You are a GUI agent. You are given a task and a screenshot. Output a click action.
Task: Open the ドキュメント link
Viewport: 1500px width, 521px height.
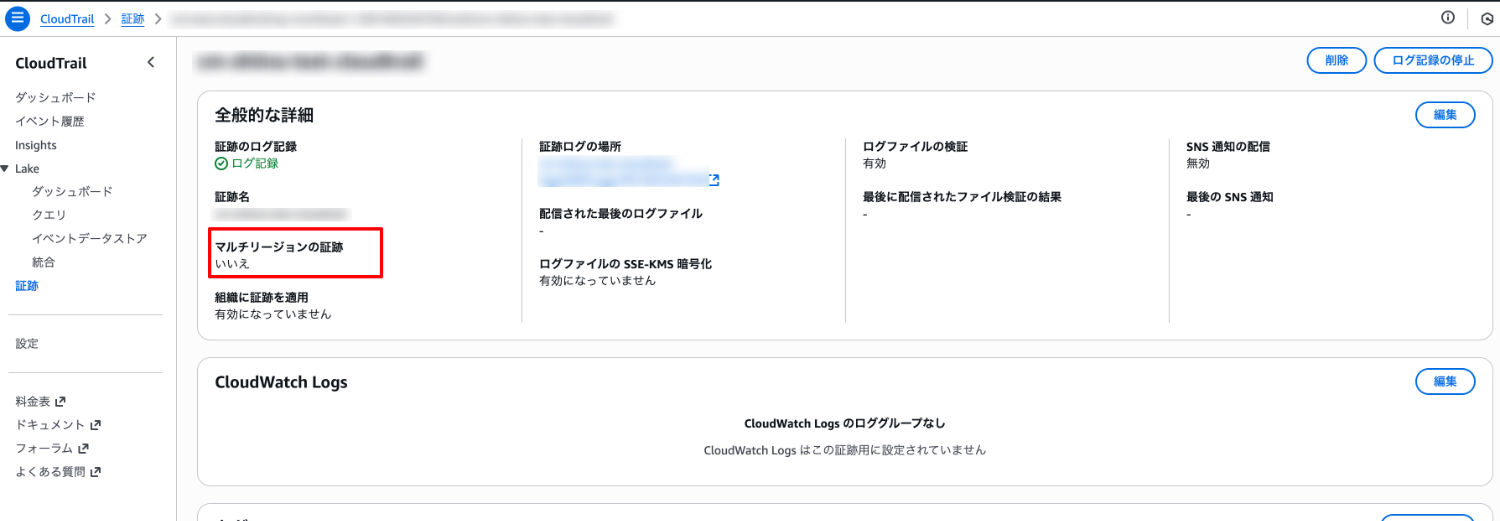coord(50,425)
